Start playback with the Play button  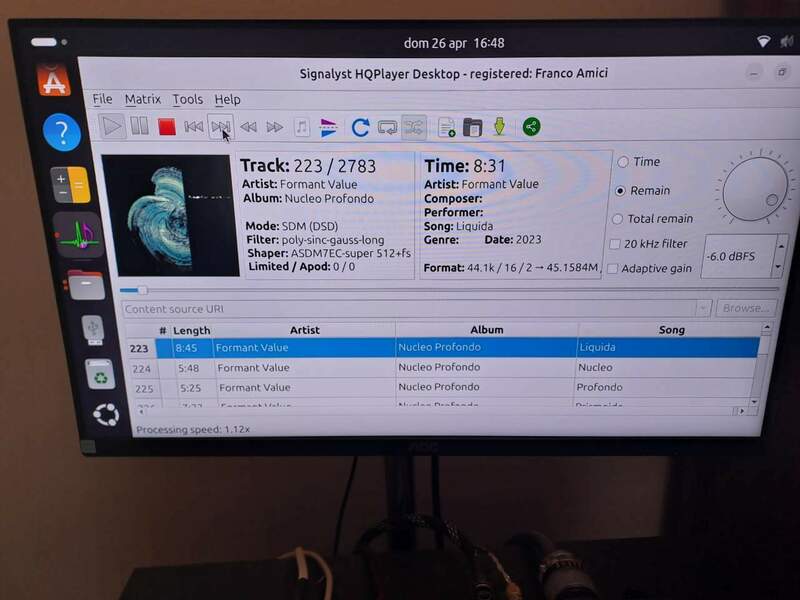pos(112,126)
